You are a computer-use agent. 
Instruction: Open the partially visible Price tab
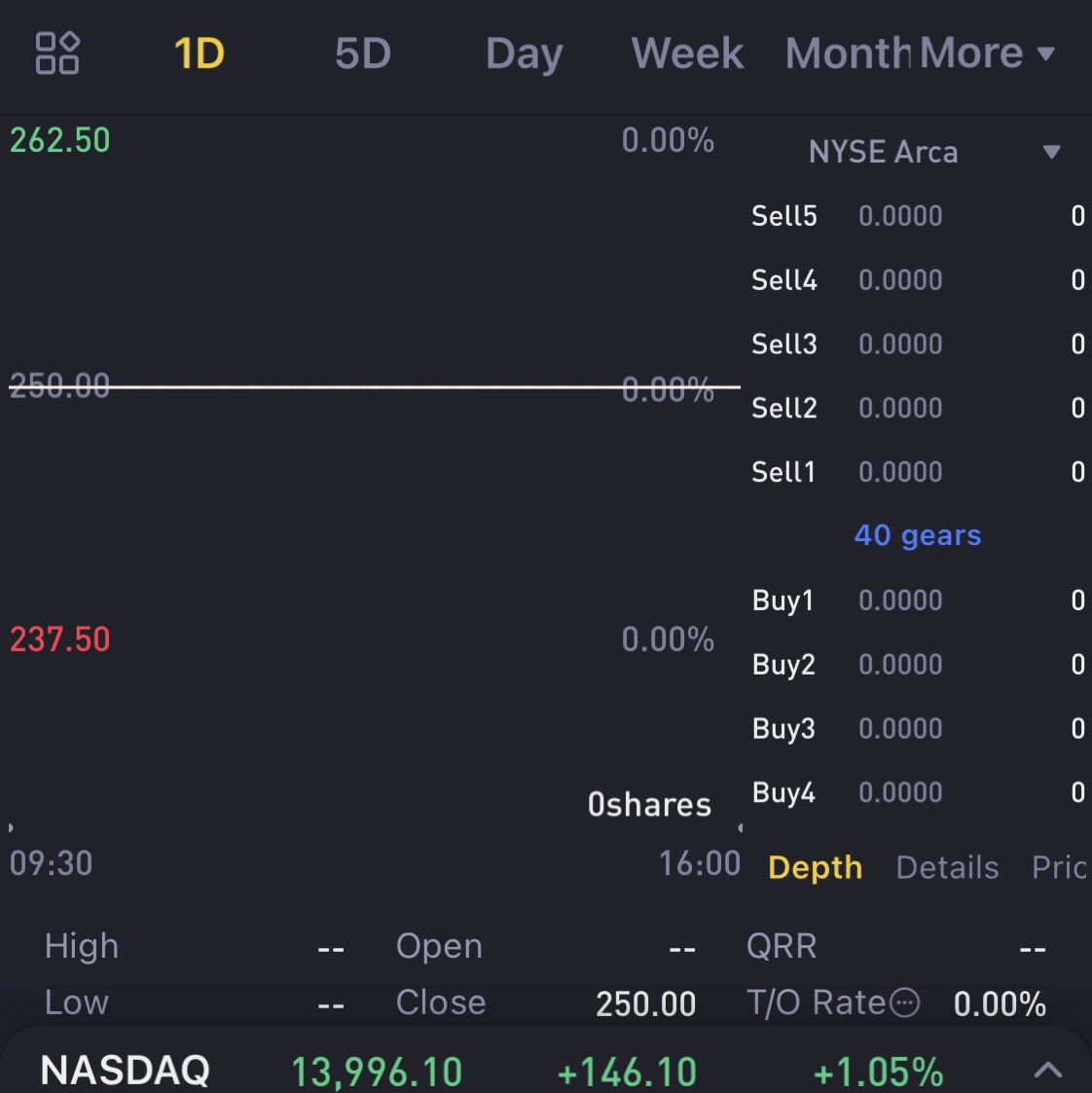pos(1059,867)
